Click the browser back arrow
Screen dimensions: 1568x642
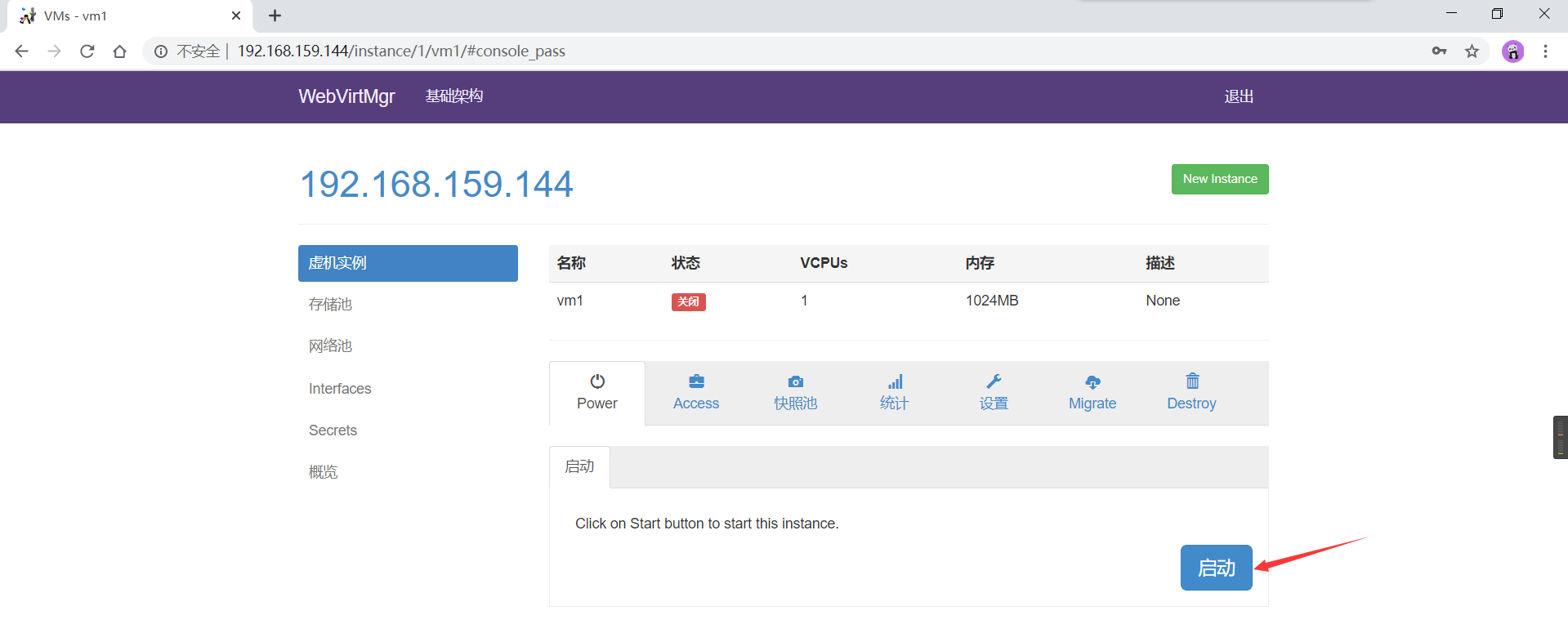[22, 51]
